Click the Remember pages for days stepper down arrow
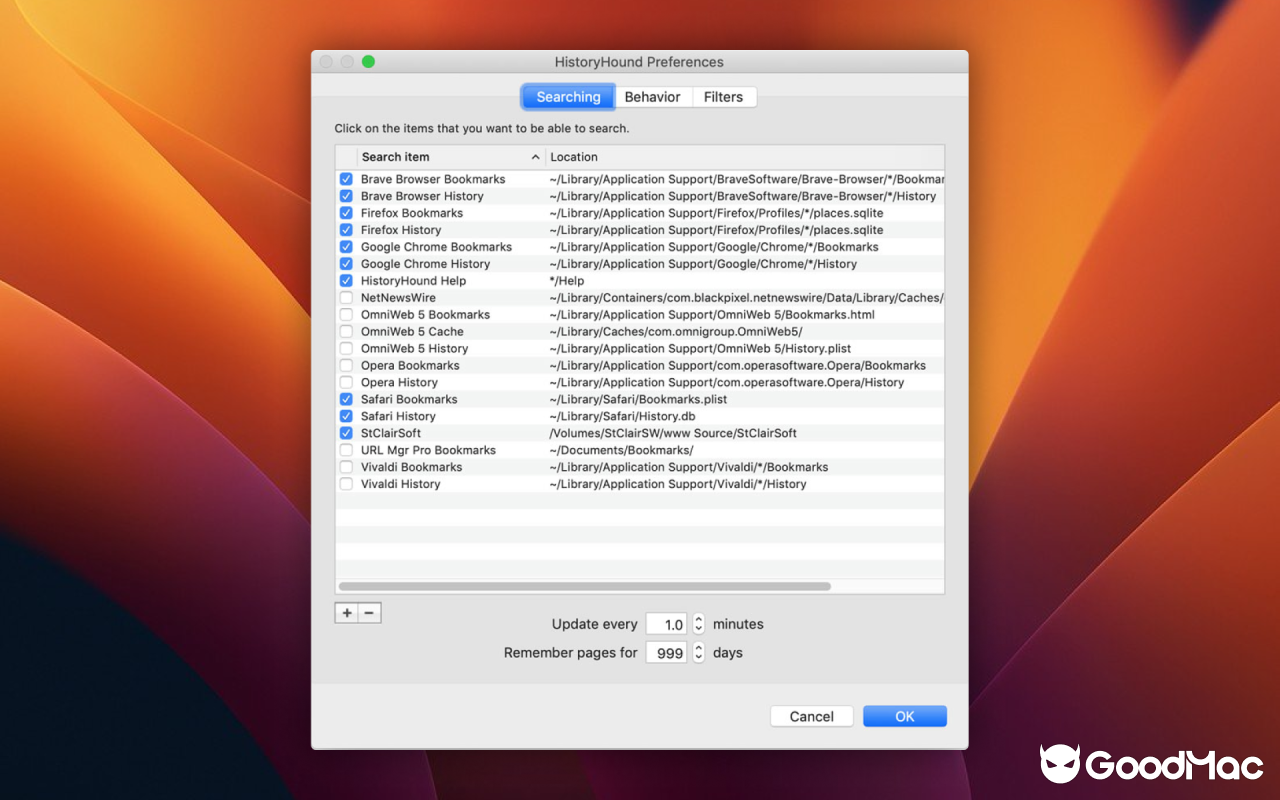Viewport: 1280px width, 800px height. coord(698,656)
